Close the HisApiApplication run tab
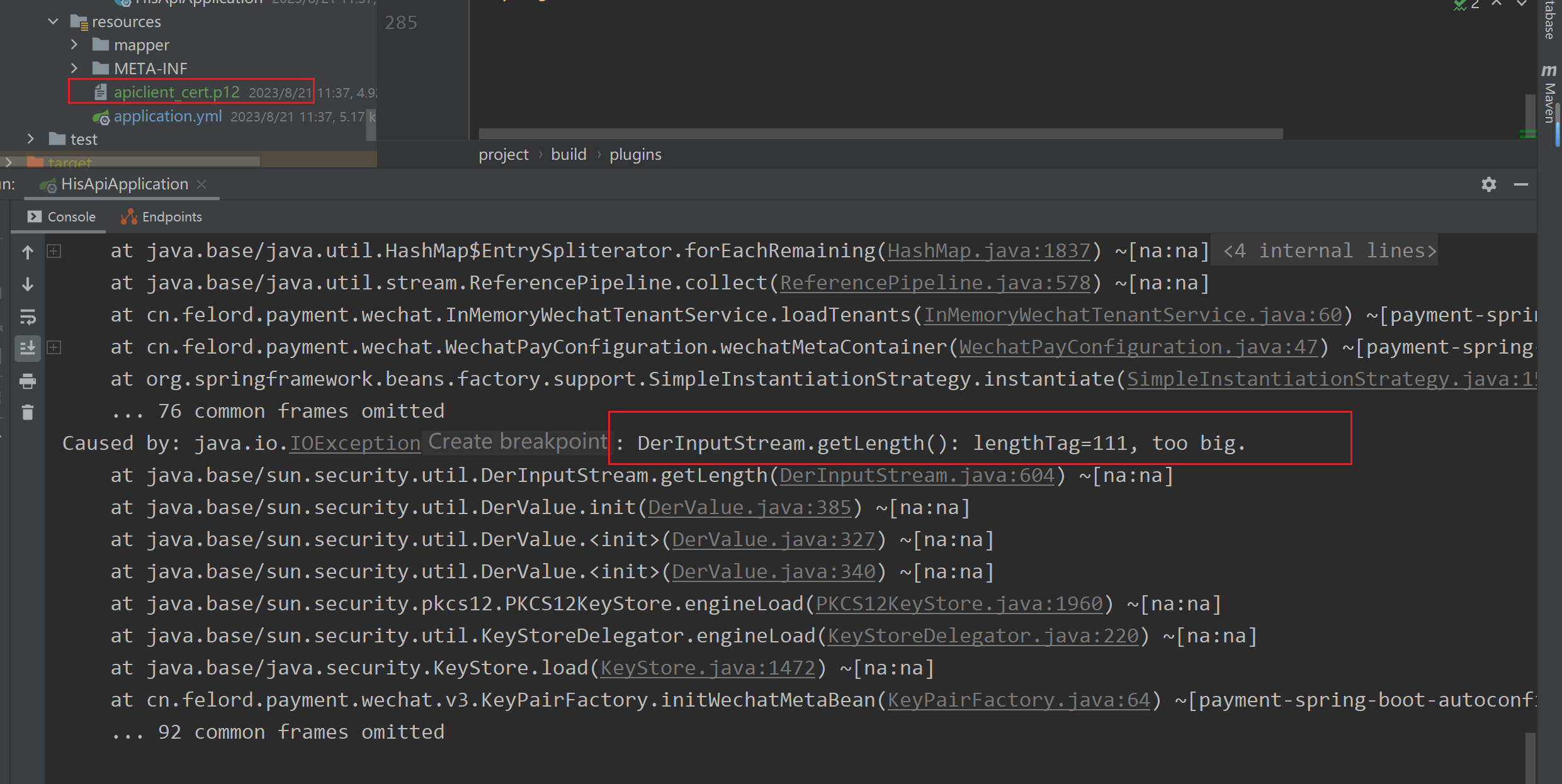 [x=201, y=184]
